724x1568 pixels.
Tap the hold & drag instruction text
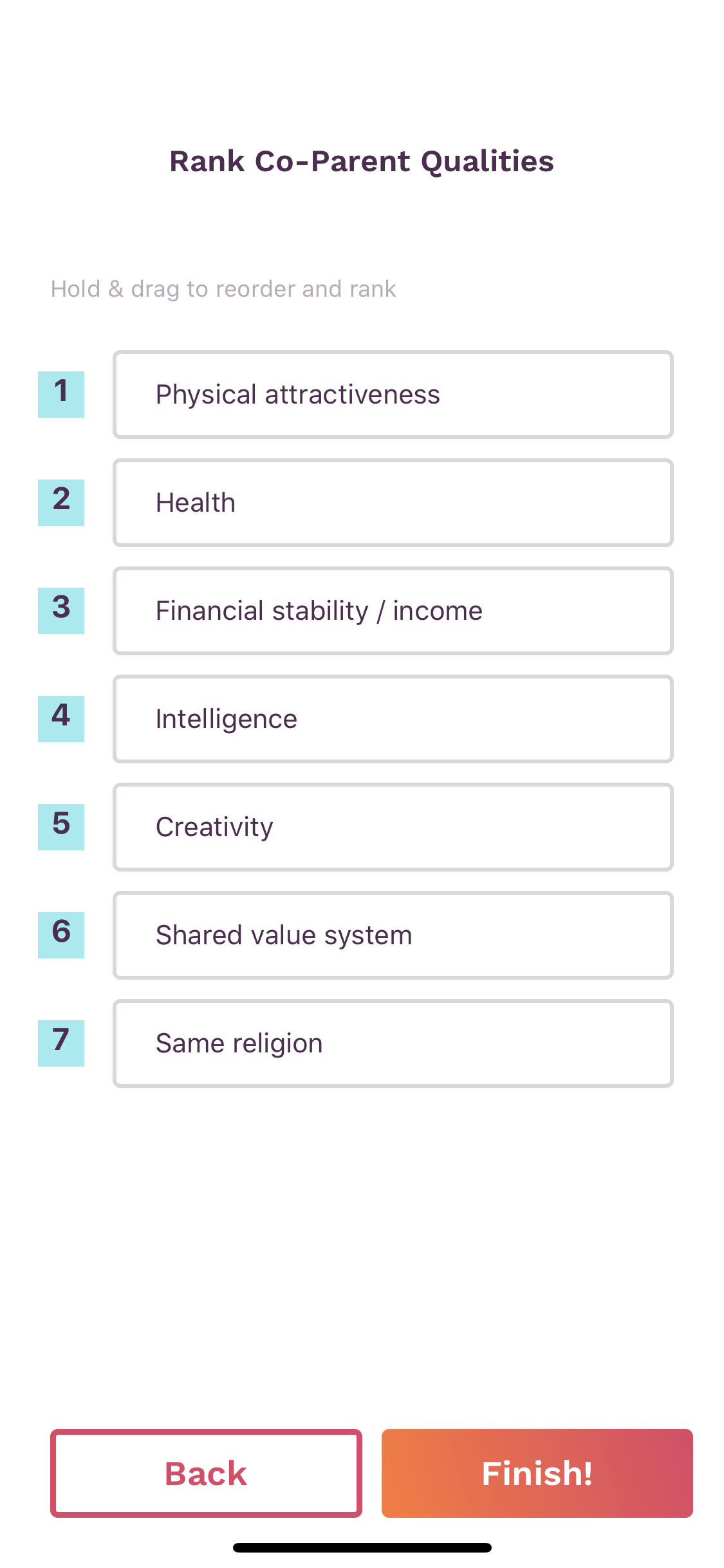[223, 289]
